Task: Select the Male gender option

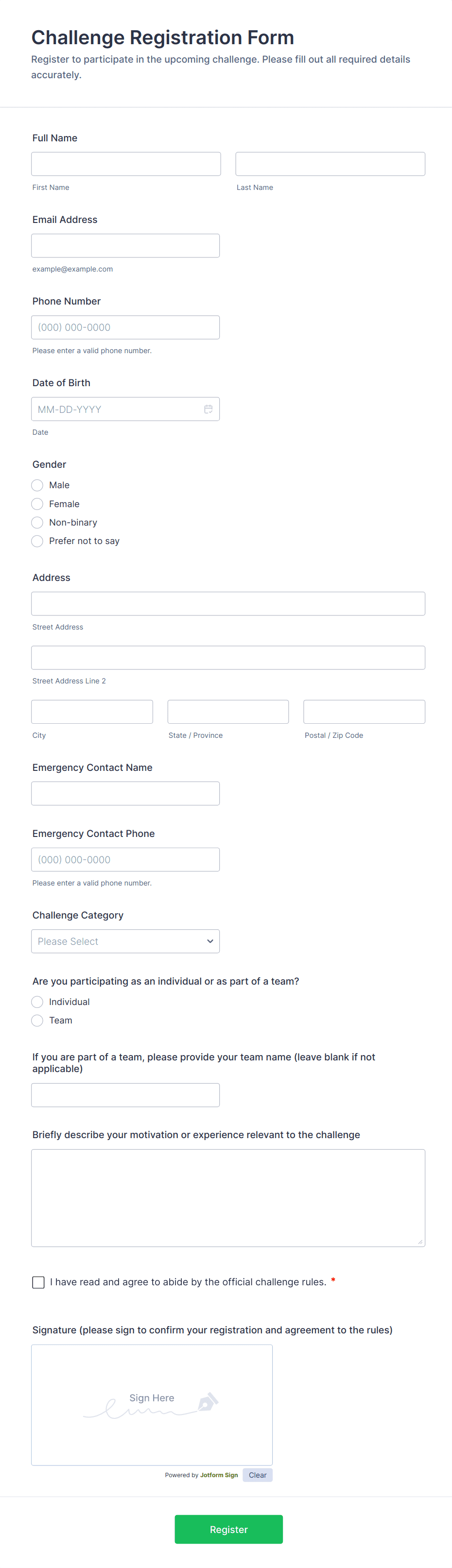Action: pos(37,485)
